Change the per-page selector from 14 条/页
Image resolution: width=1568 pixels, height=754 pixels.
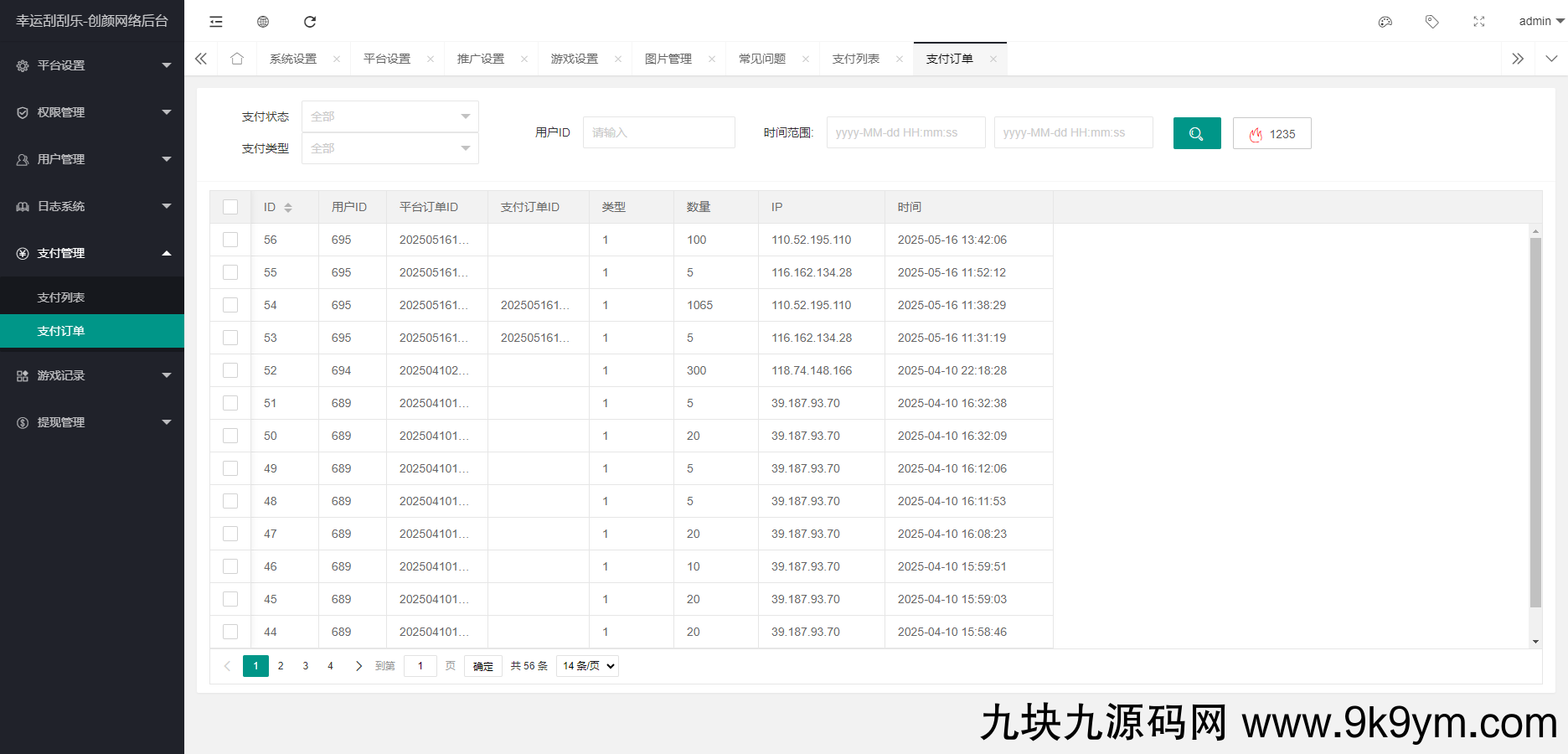pyautogui.click(x=586, y=665)
